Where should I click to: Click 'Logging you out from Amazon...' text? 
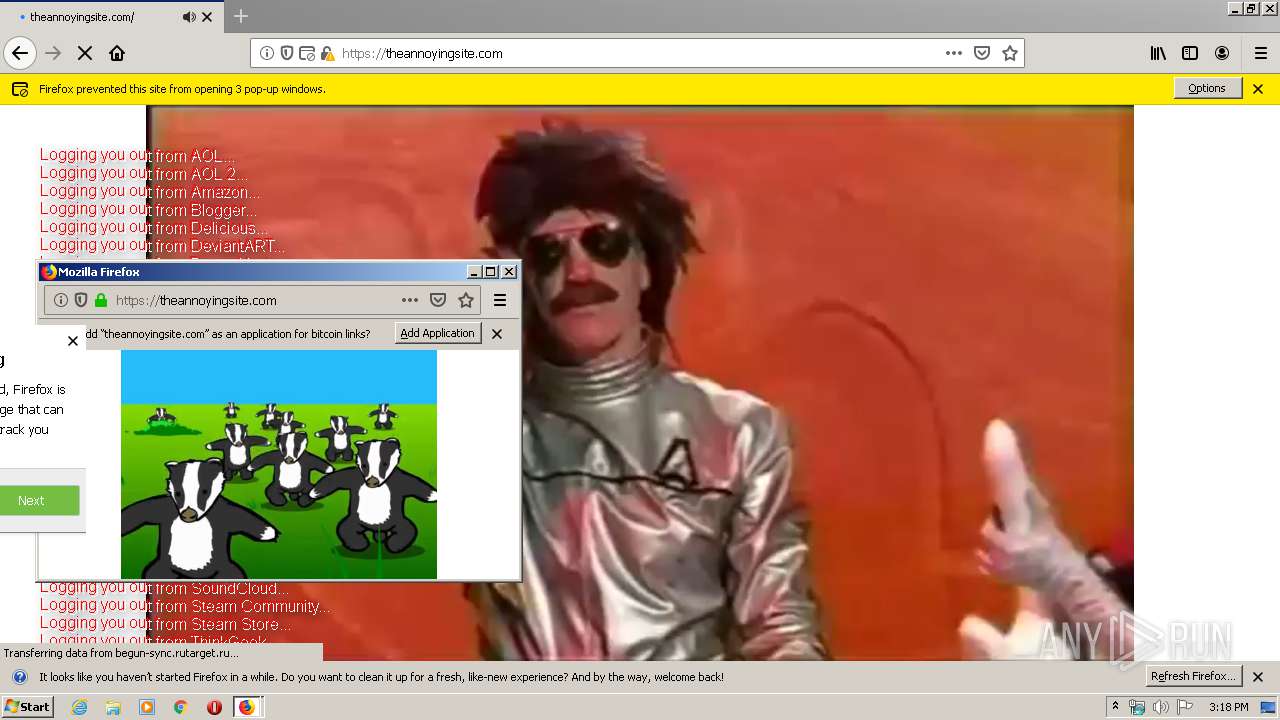[x=151, y=191]
